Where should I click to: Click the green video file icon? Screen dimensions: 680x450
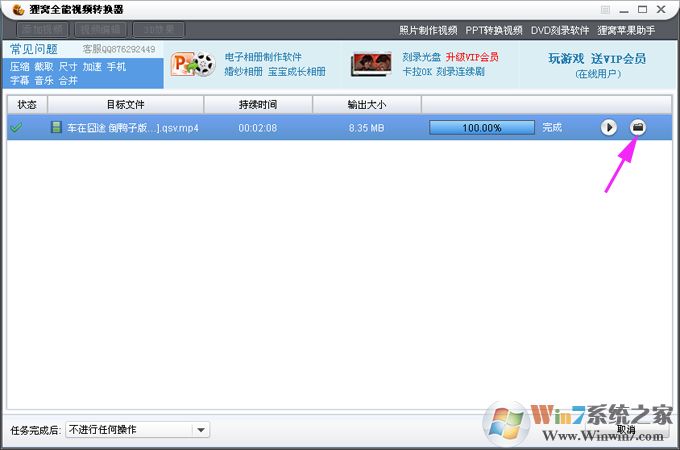point(56,127)
